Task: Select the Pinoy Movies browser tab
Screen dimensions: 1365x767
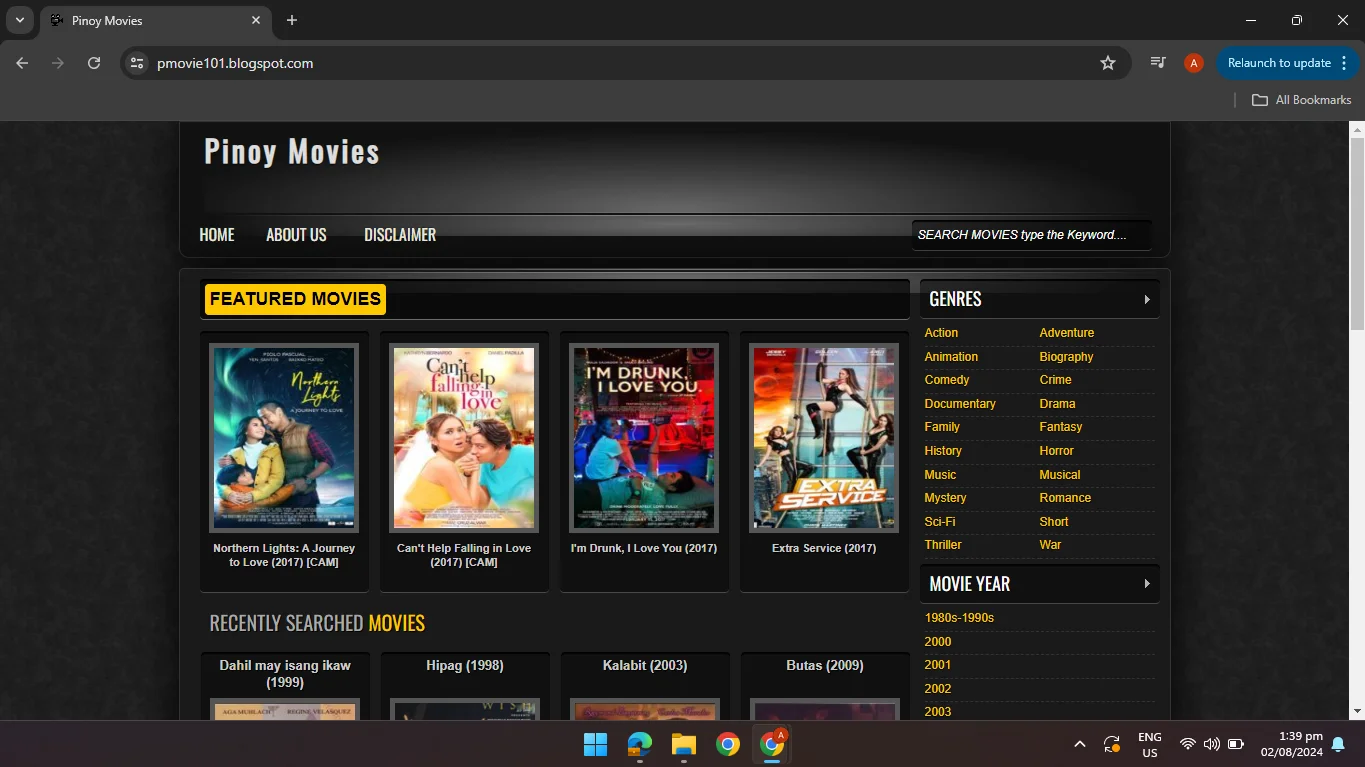Action: click(x=155, y=20)
